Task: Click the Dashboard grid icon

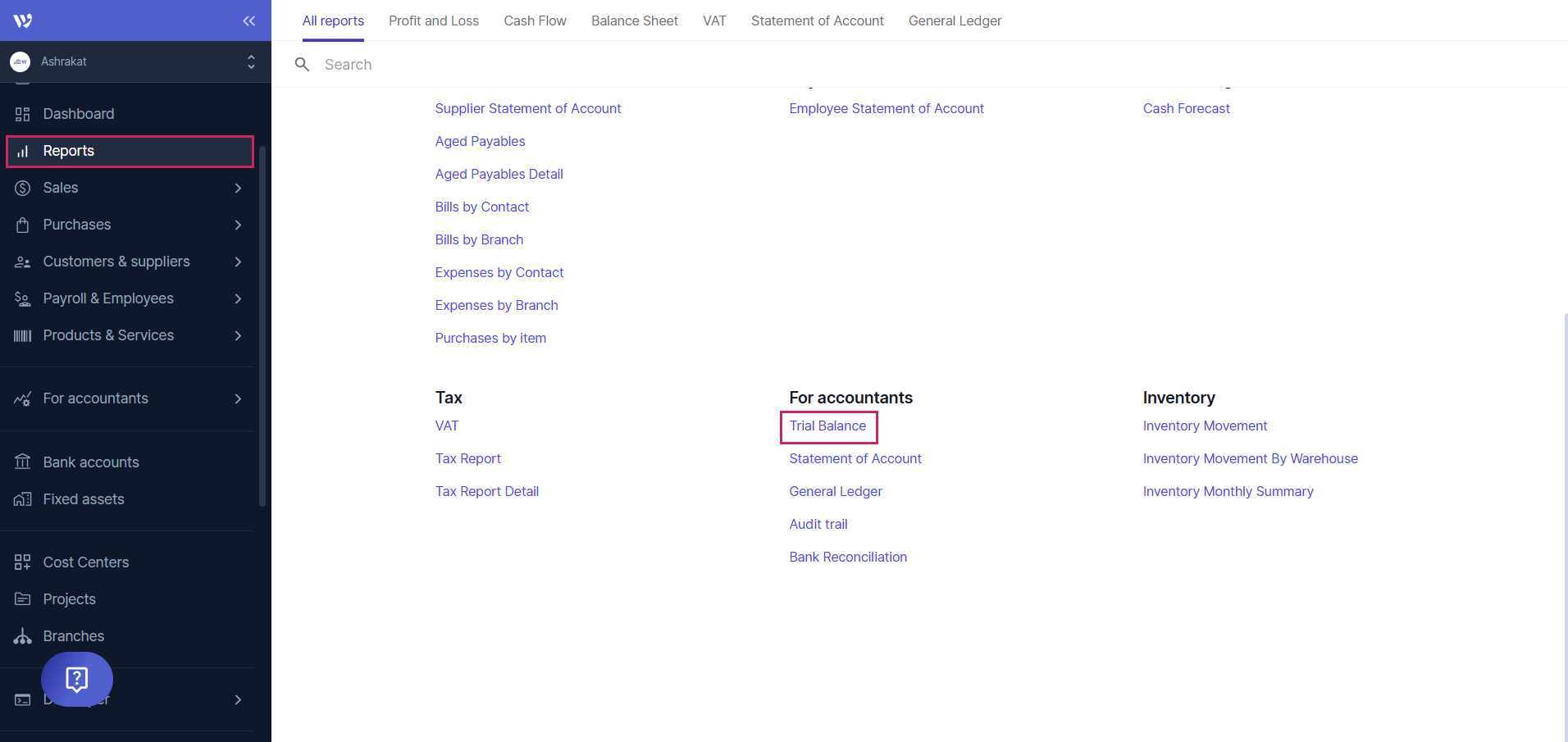Action: click(x=22, y=114)
